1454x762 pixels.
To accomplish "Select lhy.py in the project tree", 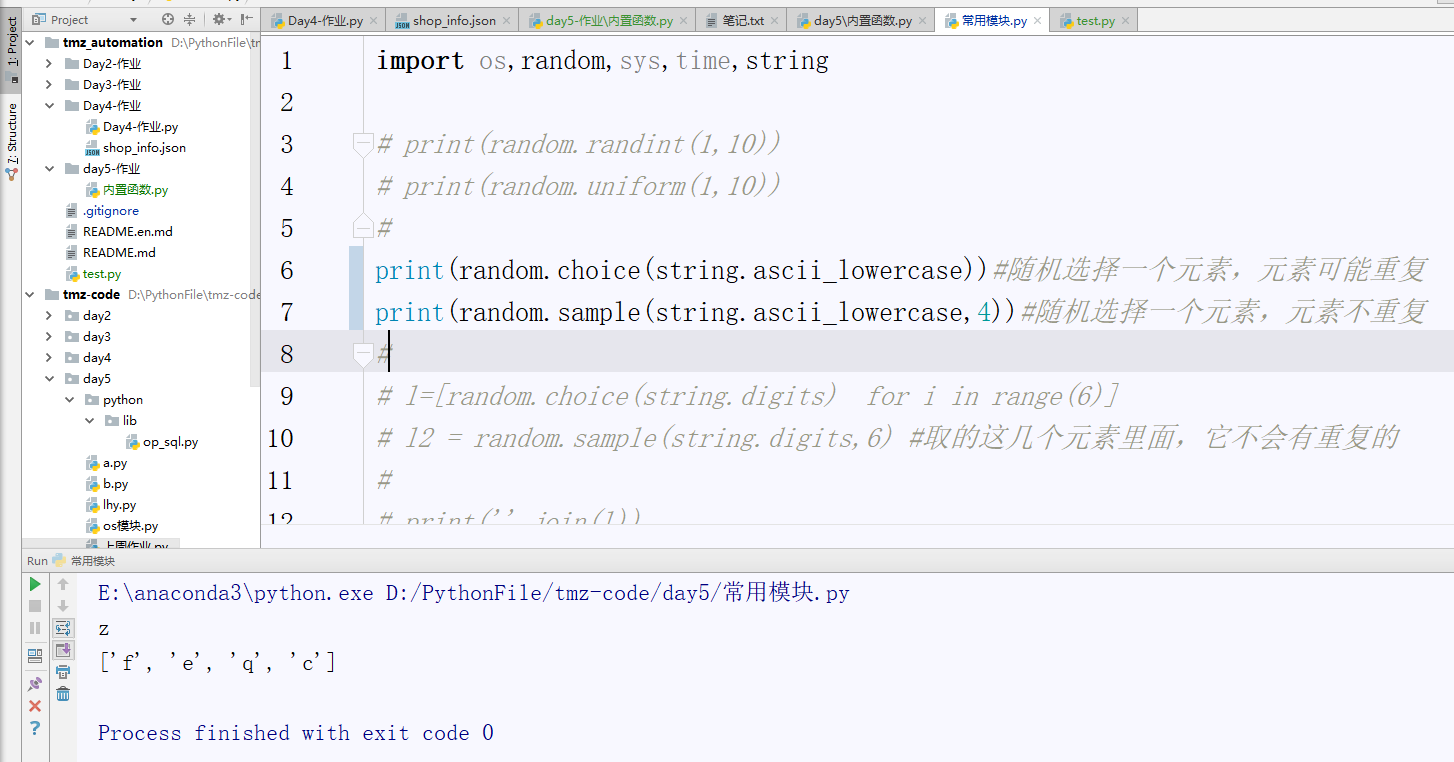I will pyautogui.click(x=120, y=504).
